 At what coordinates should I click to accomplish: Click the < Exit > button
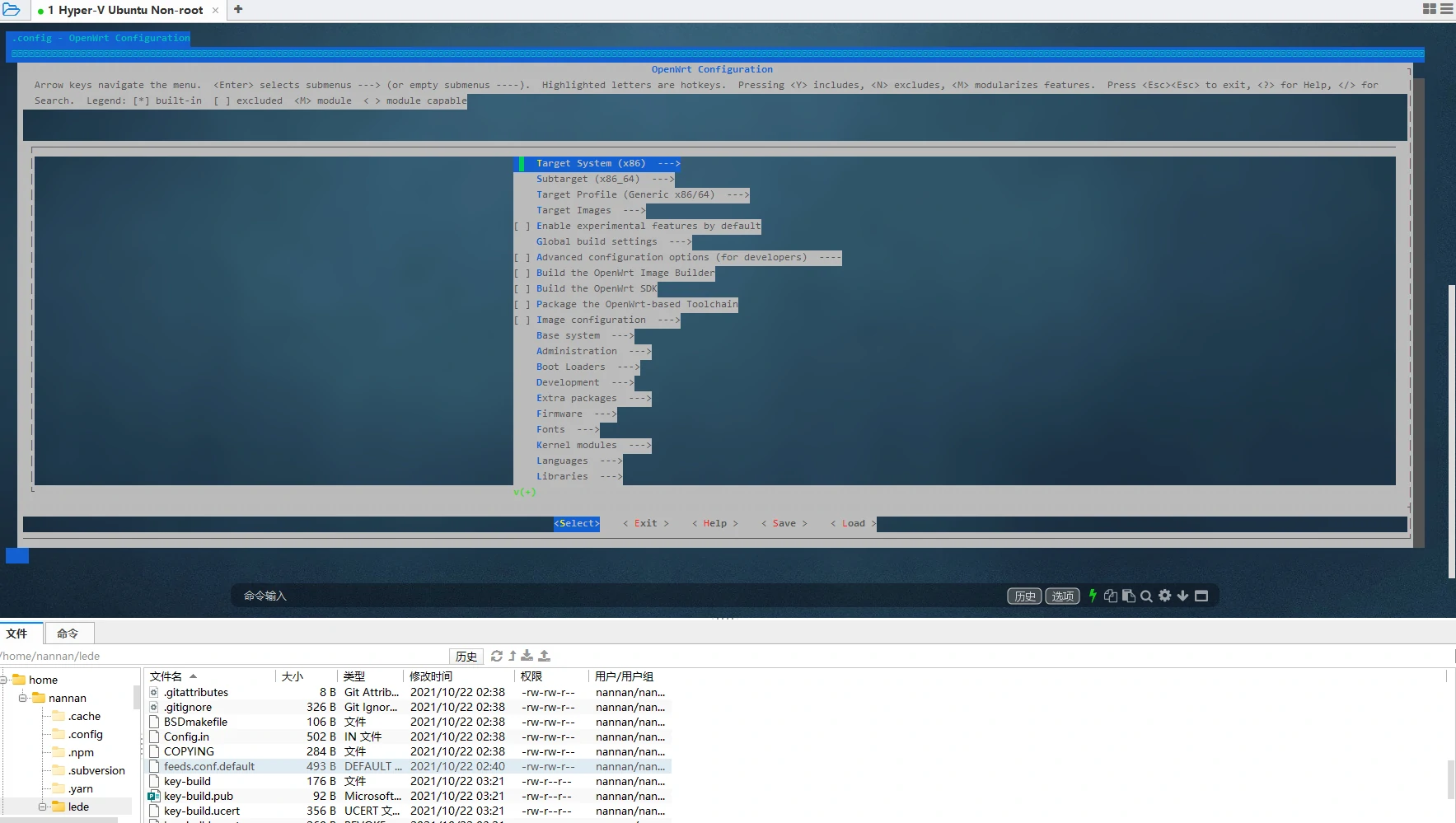[646, 523]
